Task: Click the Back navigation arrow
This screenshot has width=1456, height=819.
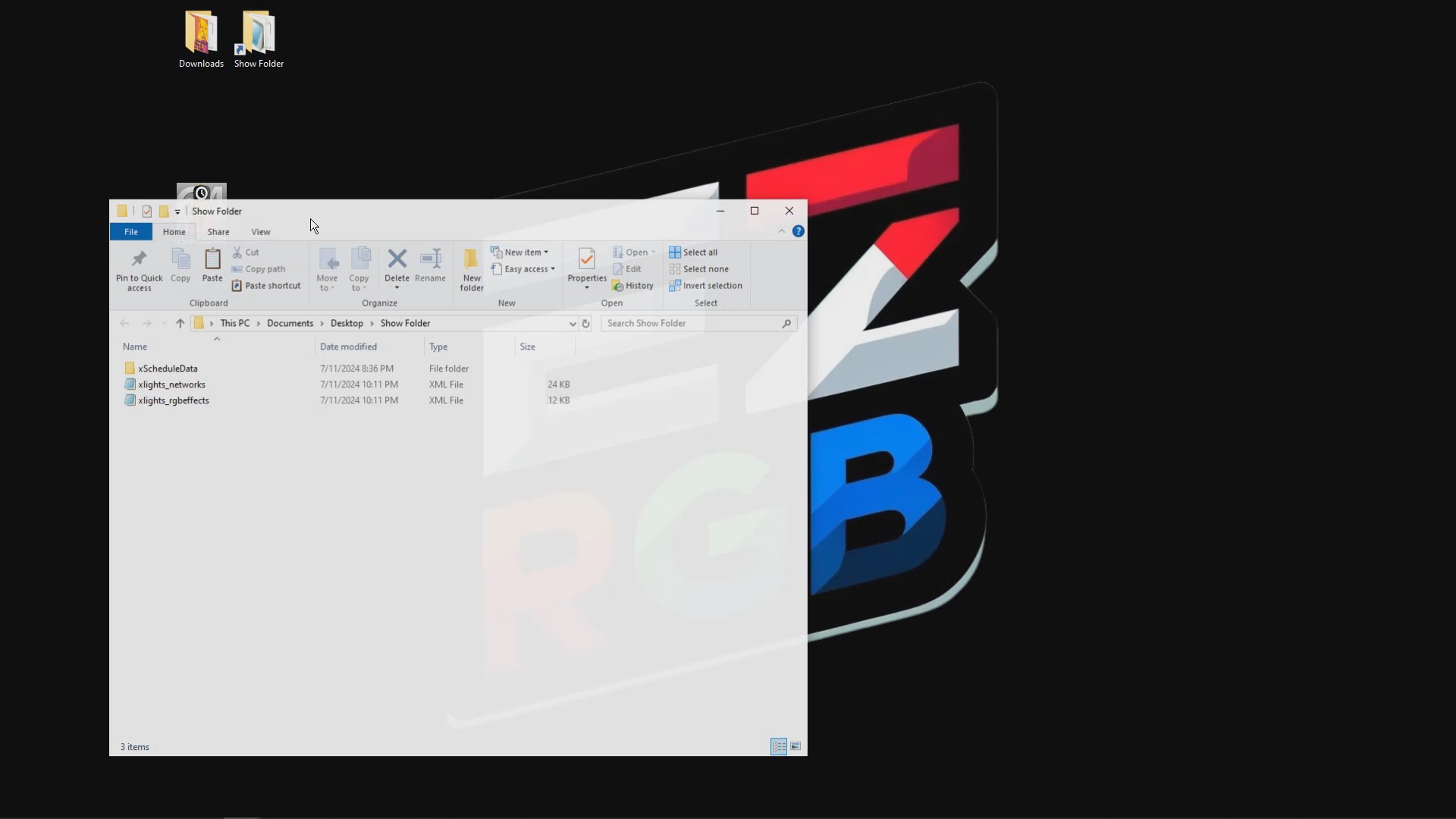Action: point(124,324)
